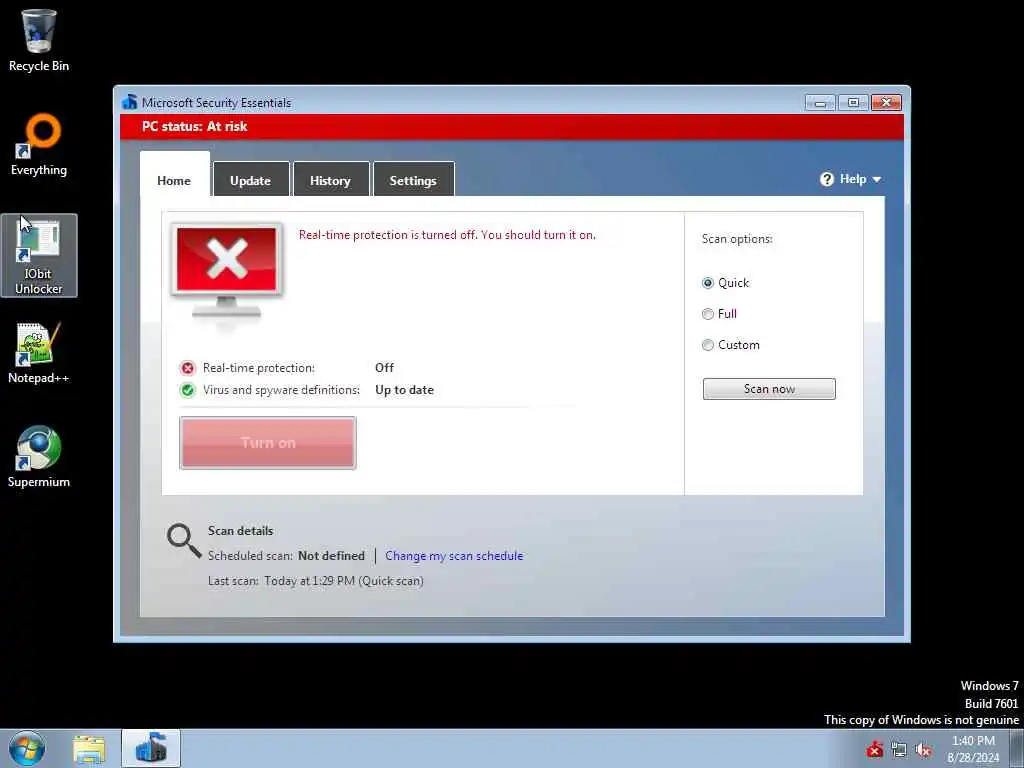Switch to the Update tab
The width and height of the screenshot is (1024, 768).
[x=251, y=180]
